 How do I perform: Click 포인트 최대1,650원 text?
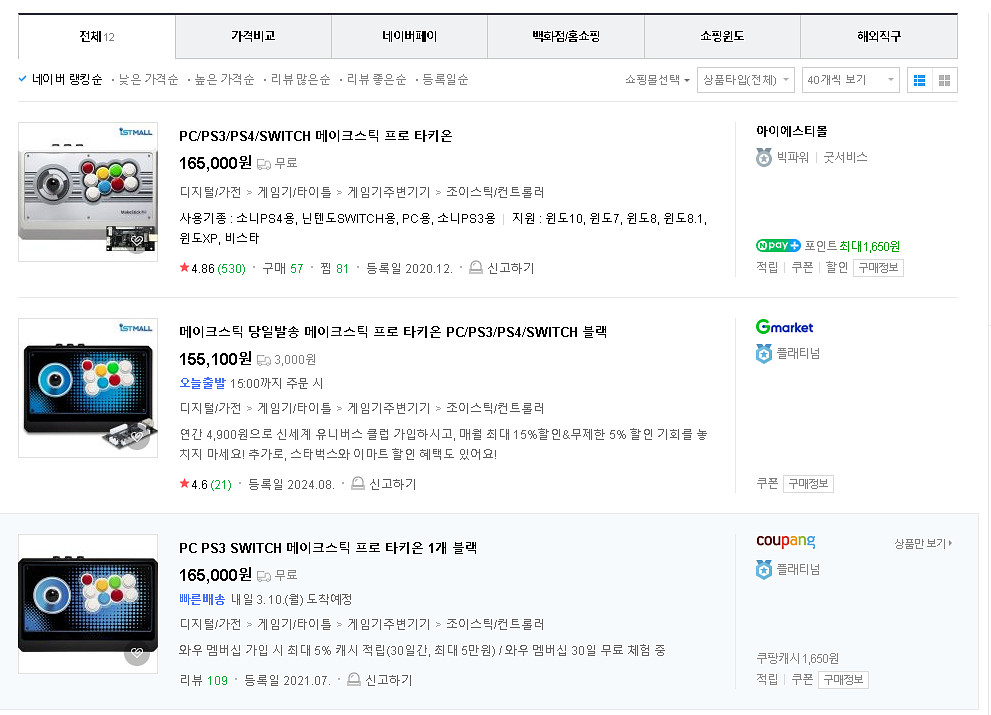click(x=852, y=246)
